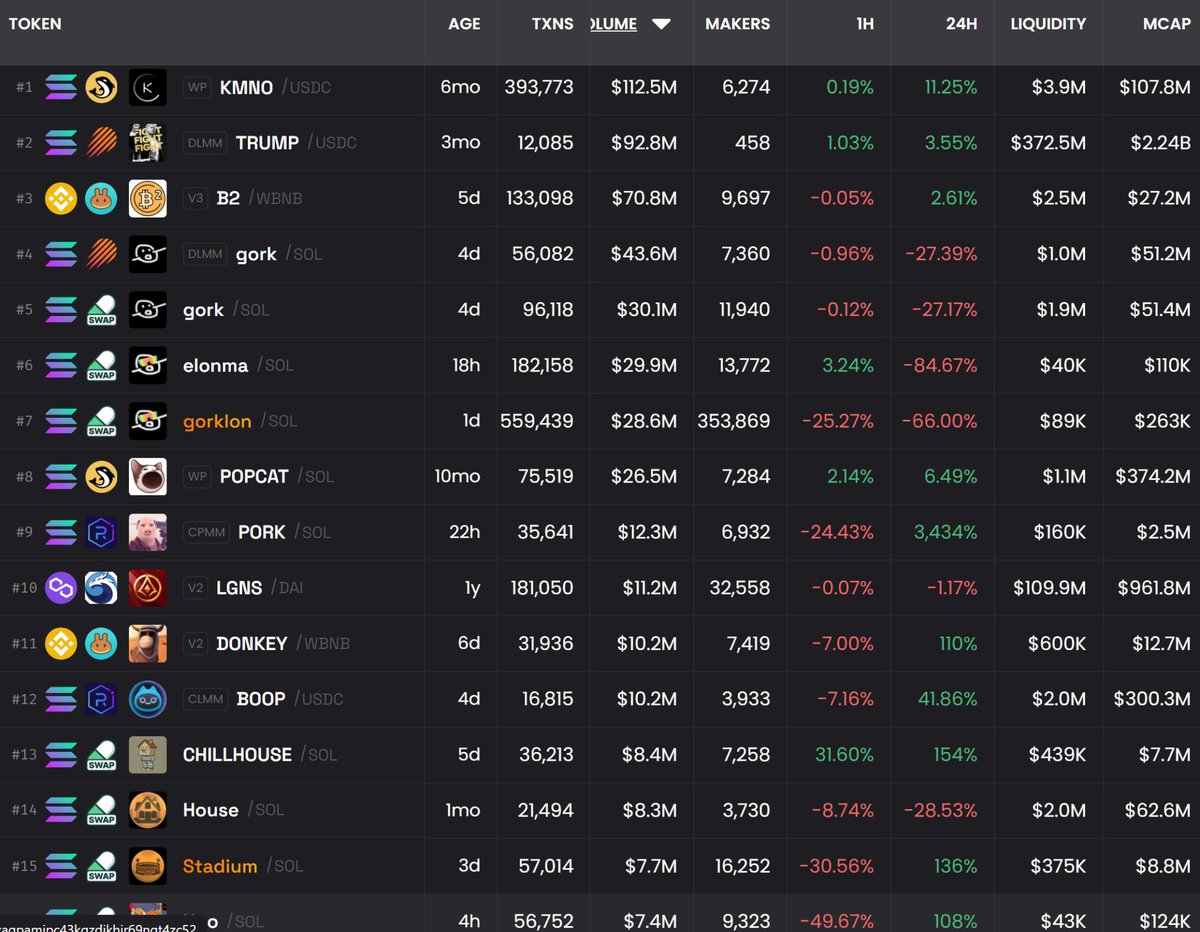The image size is (1200, 932).
Task: Open the B2 /WBNB pair link
Action: [x=259, y=199]
